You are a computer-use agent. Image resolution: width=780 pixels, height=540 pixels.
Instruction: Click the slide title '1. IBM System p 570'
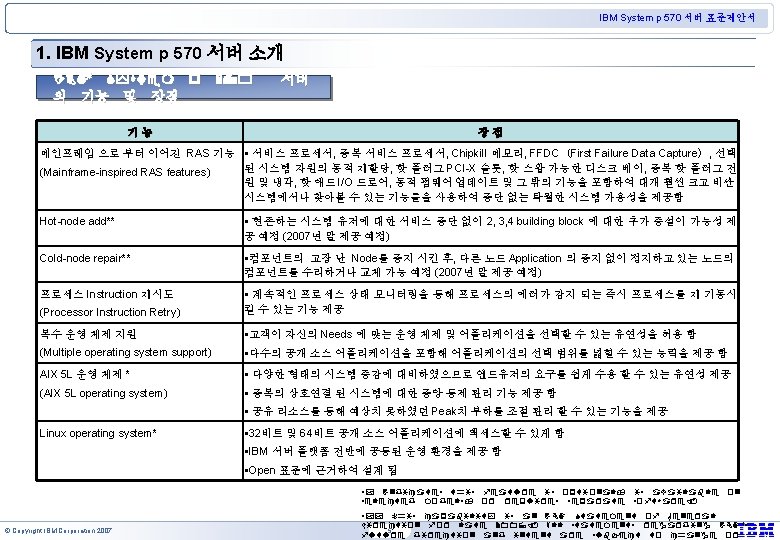click(x=118, y=53)
